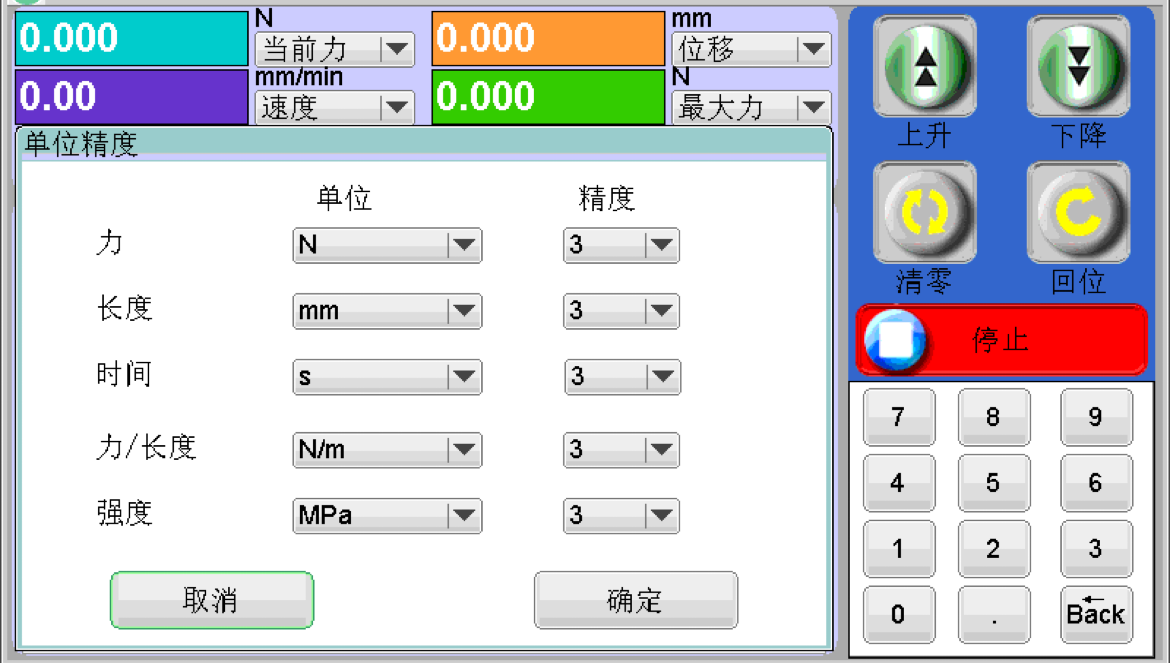
Task: Click the orange displacement readout
Action: 548,38
